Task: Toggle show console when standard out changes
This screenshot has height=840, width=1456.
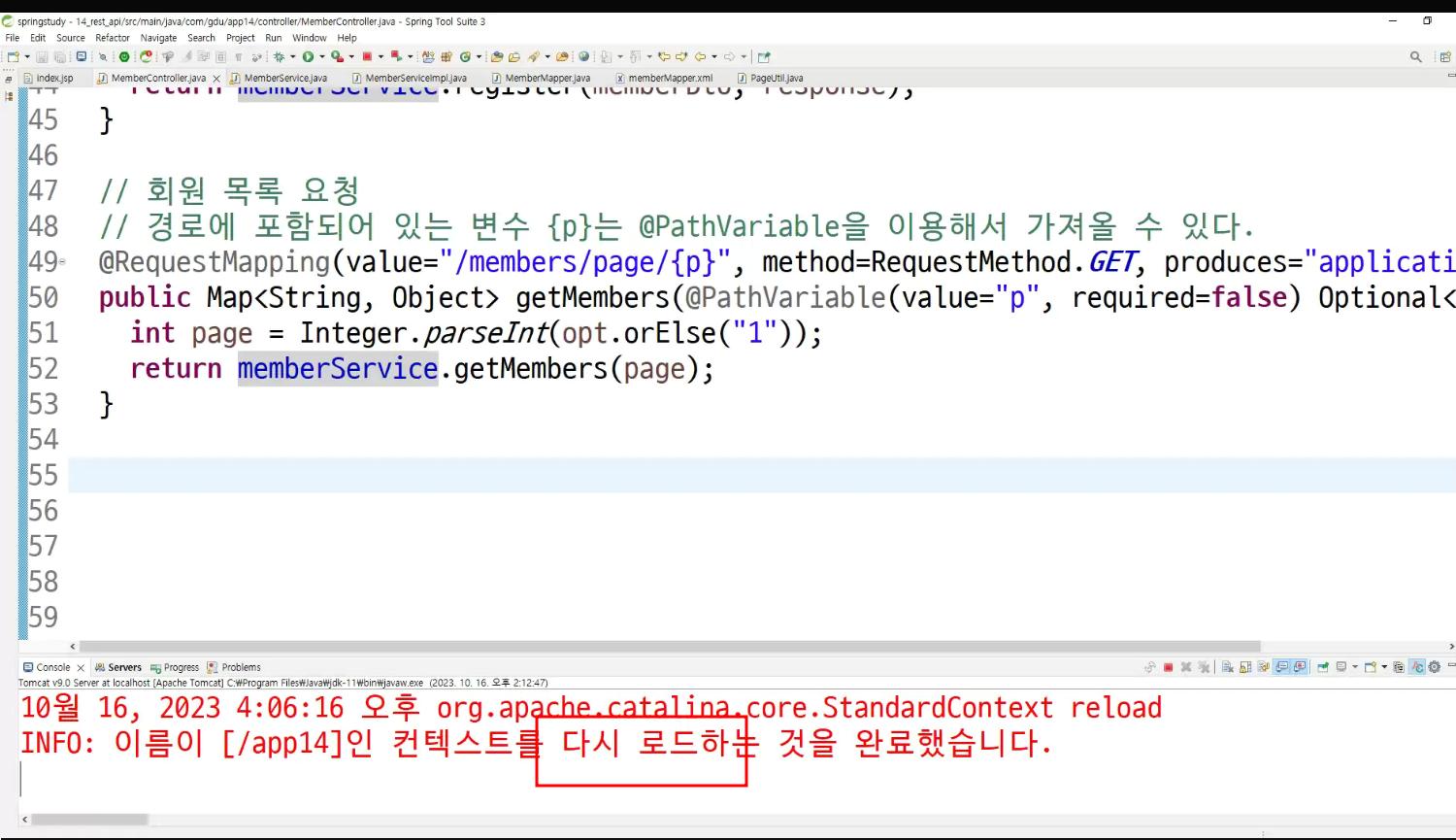Action: pos(1282,667)
